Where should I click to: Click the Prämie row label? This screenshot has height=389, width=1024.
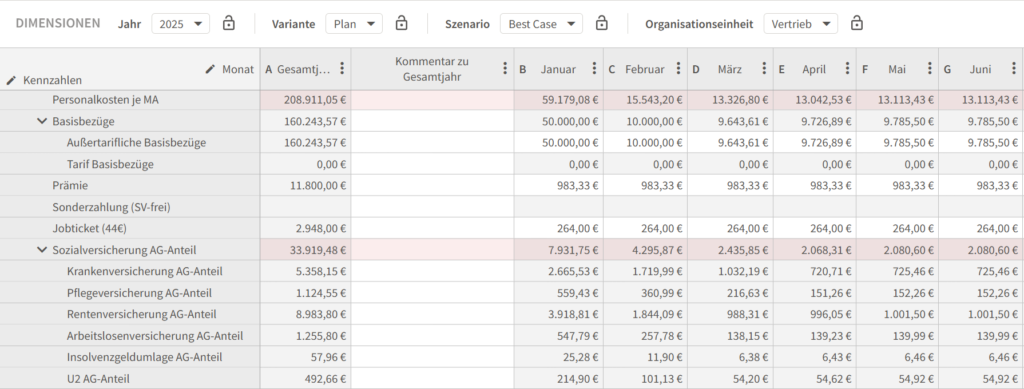coord(70,185)
